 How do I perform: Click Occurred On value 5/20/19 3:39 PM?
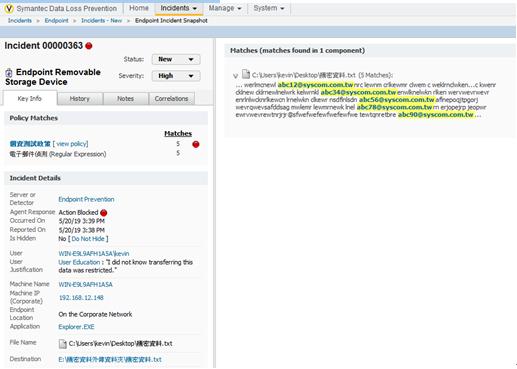pos(82,221)
